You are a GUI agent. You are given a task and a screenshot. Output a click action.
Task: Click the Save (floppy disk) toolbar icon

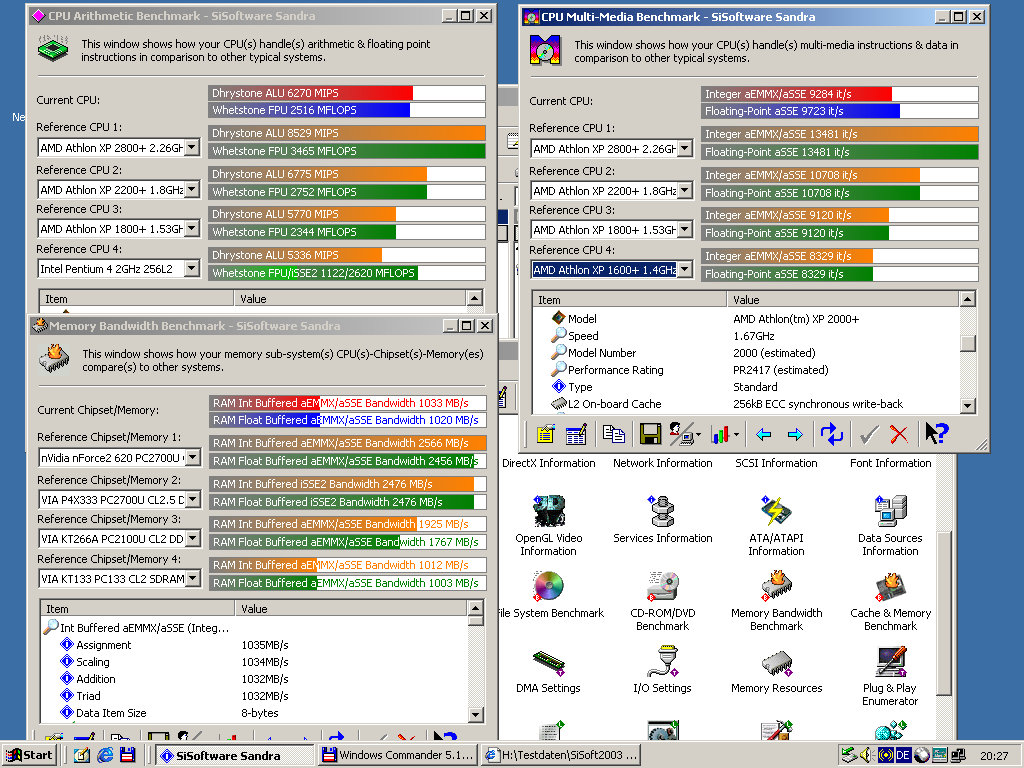[650, 434]
